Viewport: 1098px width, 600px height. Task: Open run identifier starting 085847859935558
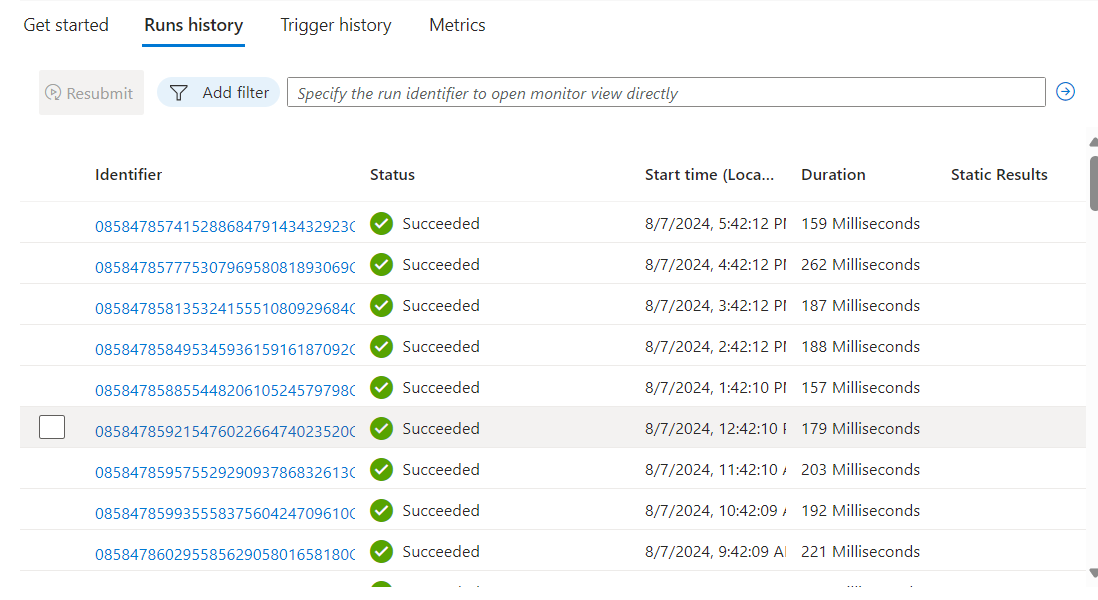click(225, 512)
